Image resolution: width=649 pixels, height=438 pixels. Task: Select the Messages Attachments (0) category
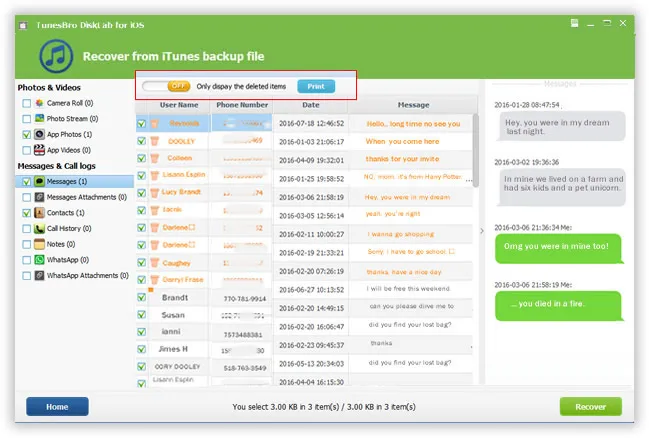point(87,197)
